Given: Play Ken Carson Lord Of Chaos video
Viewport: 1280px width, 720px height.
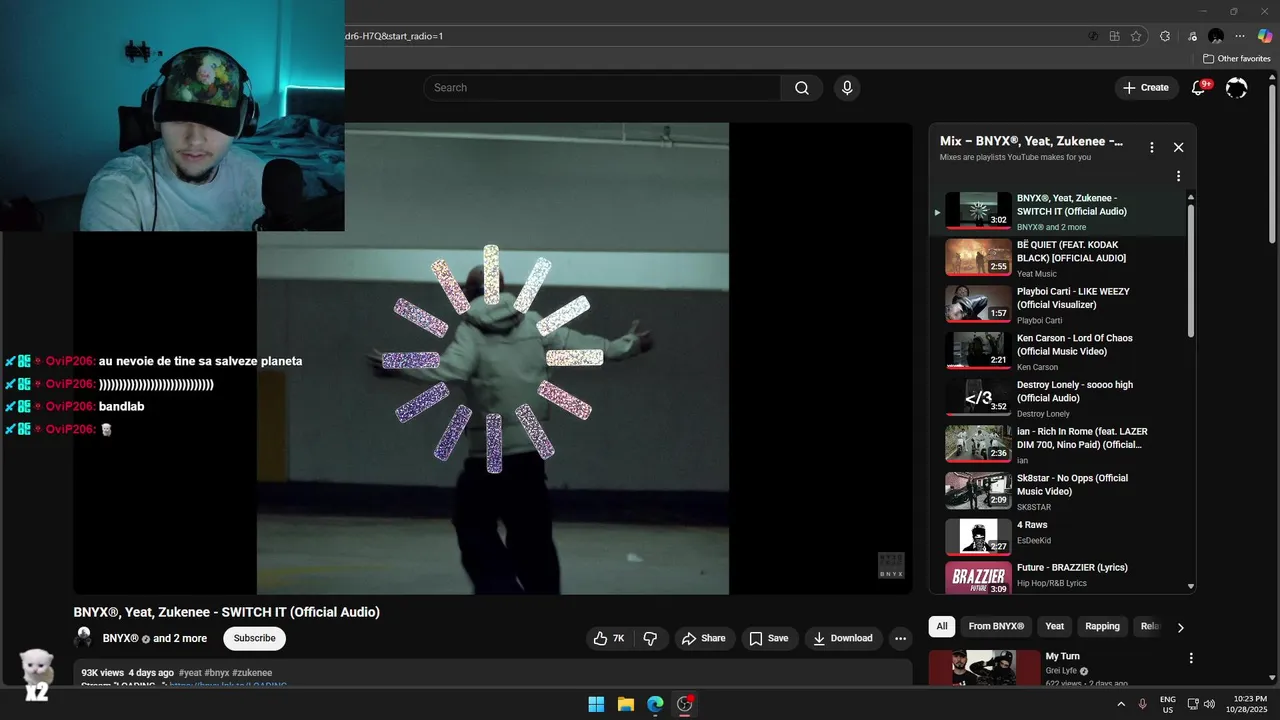Looking at the screenshot, I should pos(1060,351).
